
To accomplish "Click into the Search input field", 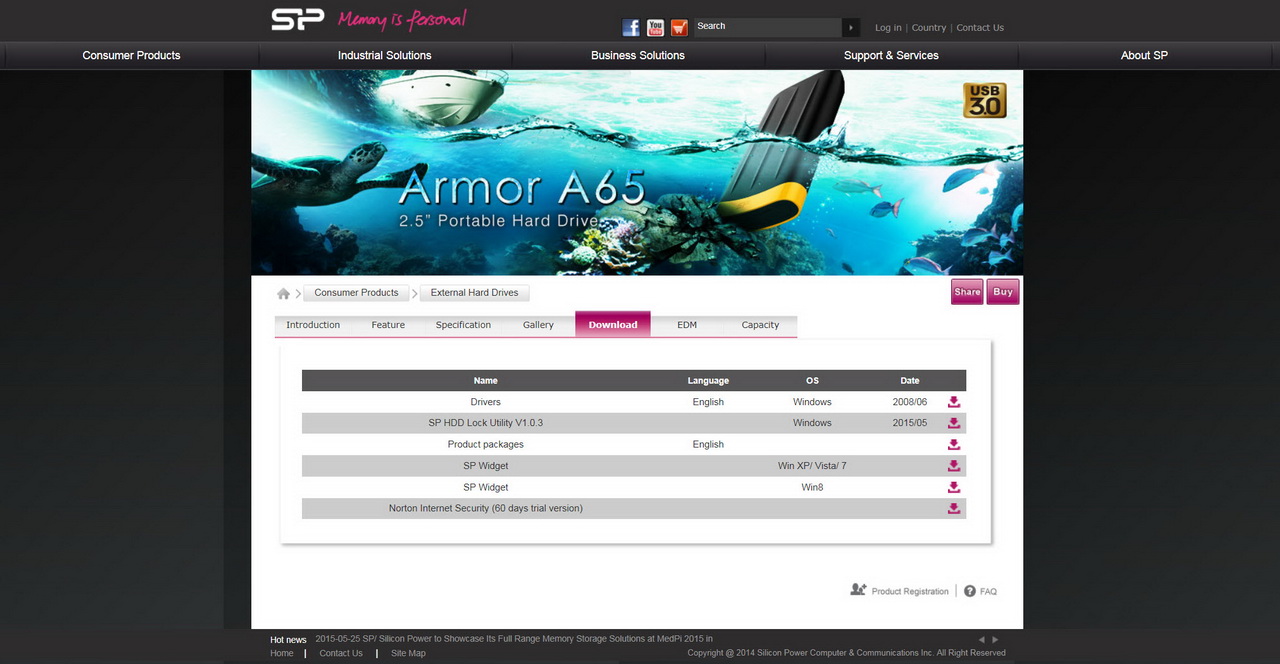I will click(768, 27).
